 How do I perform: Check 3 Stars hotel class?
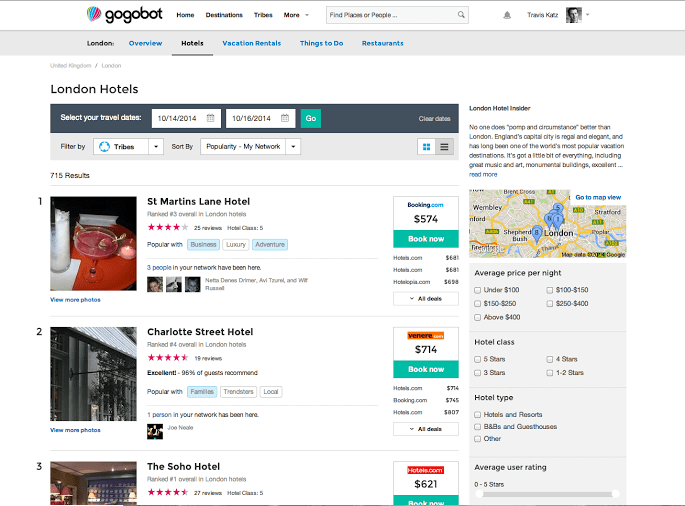point(477,373)
